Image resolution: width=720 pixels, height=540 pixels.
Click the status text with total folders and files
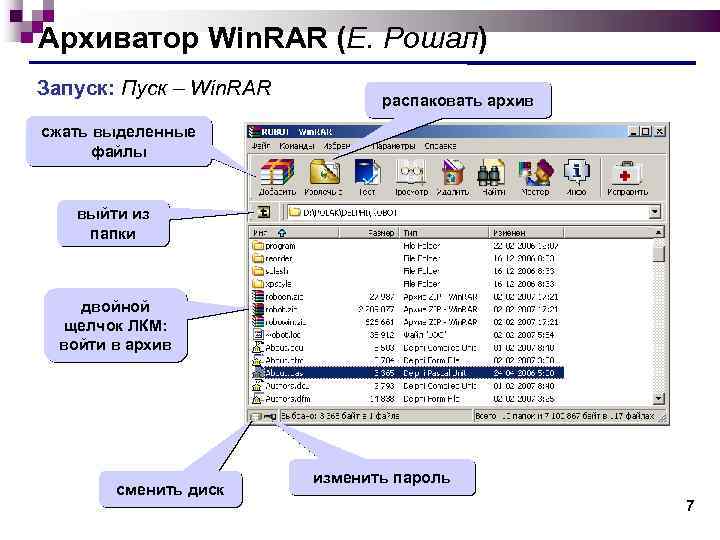click(x=564, y=416)
